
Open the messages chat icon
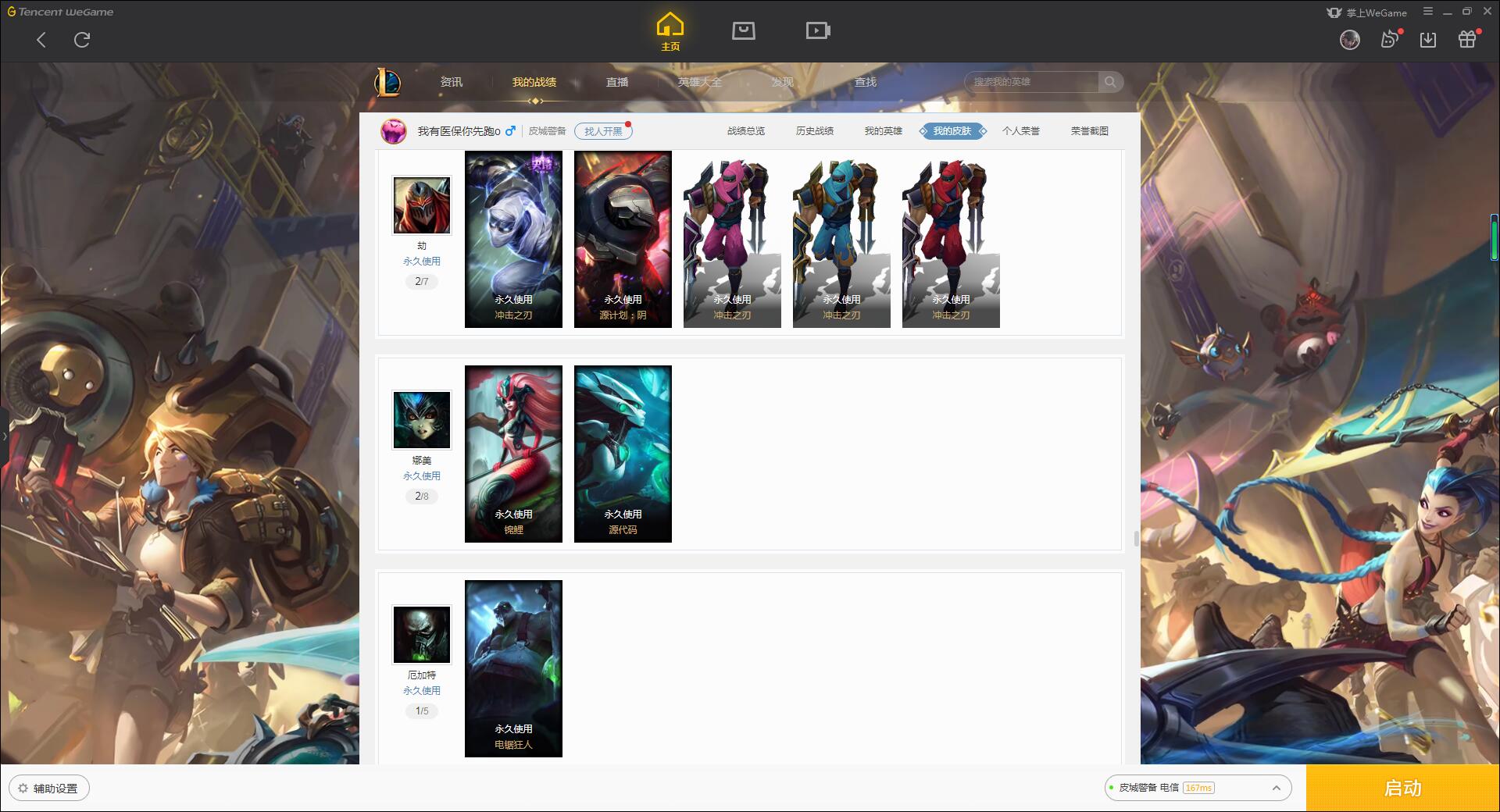tap(1391, 39)
